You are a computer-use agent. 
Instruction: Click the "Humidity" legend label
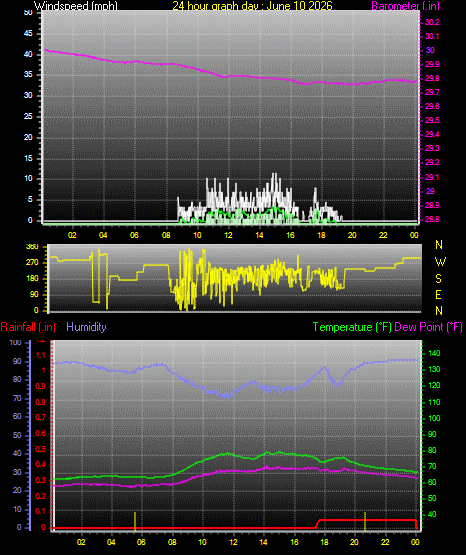click(86, 327)
